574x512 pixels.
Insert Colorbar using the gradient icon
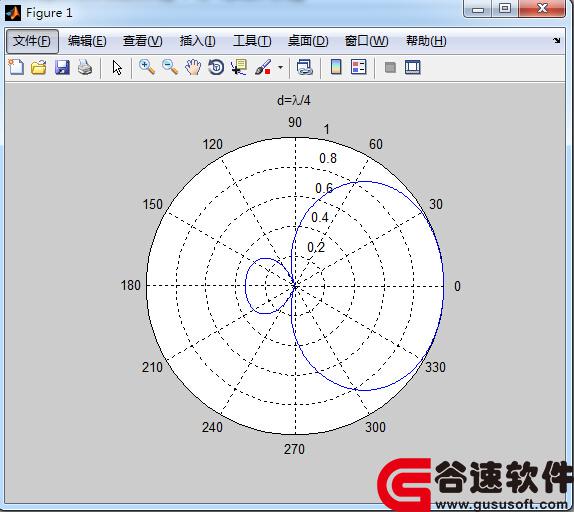click(x=336, y=67)
